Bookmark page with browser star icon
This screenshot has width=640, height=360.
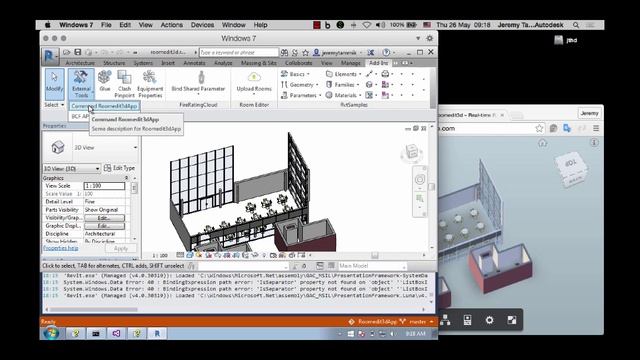pos(539,129)
